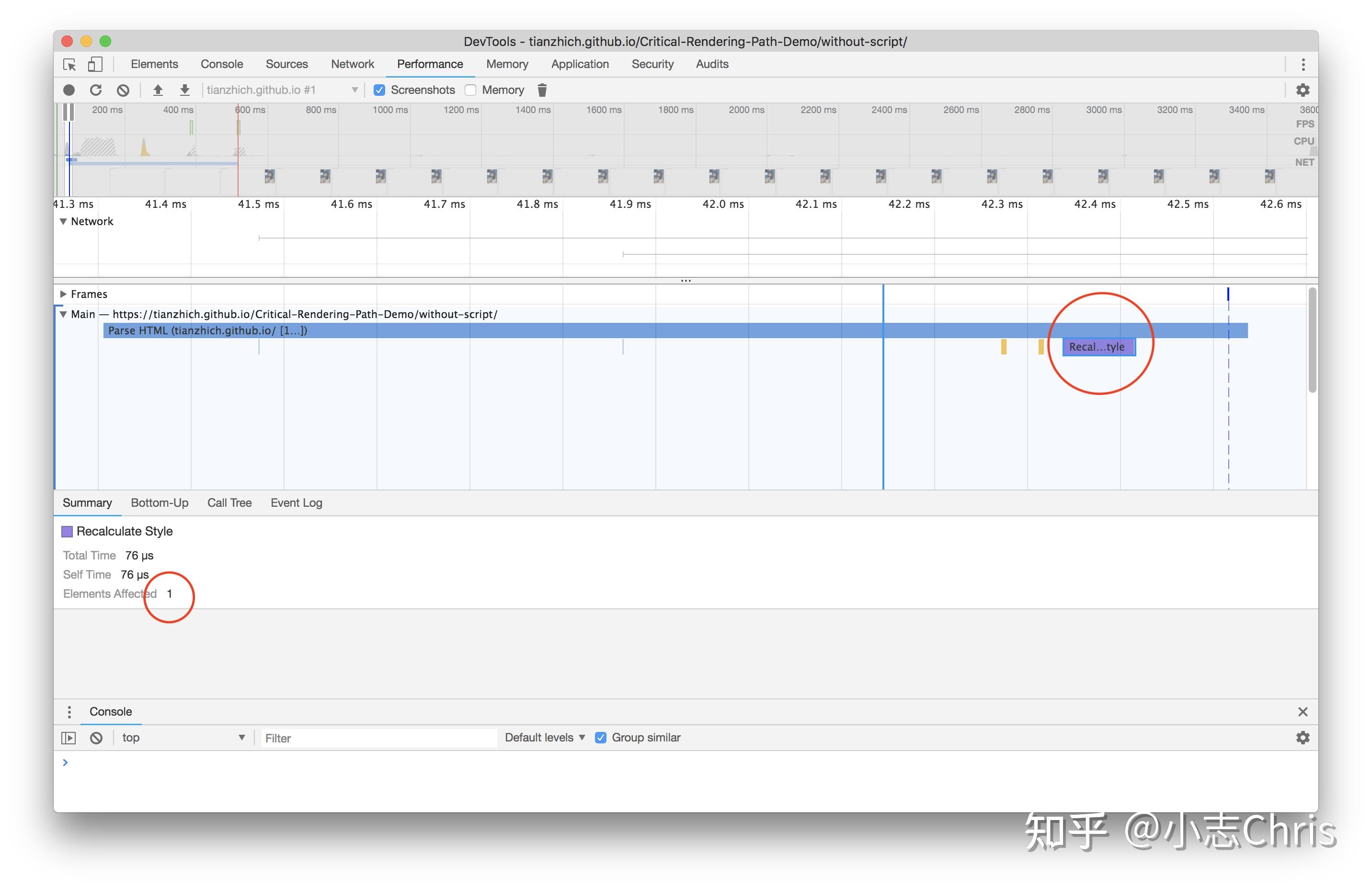Toggle the device toolbar icon
Screen dimensions: 1372x889
coord(95,65)
